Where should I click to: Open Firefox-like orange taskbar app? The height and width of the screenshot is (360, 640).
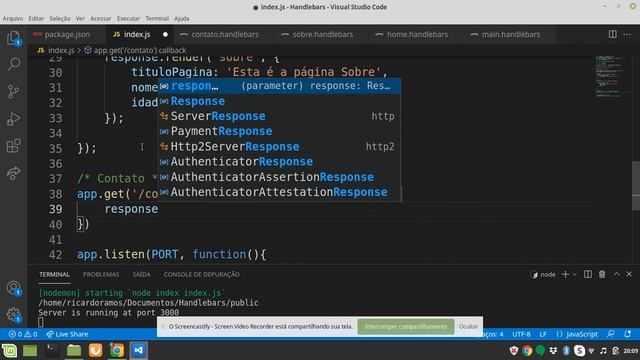pyautogui.click(x=96, y=350)
